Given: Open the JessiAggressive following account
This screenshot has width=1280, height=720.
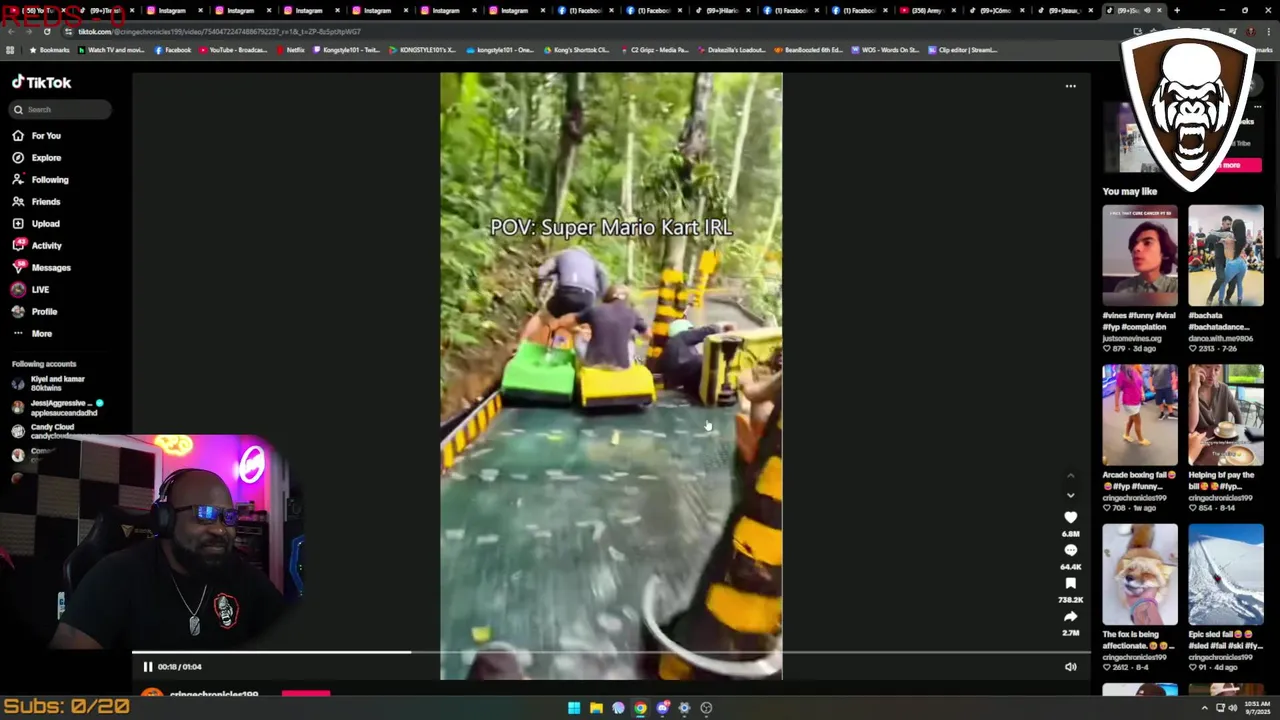Looking at the screenshot, I should pyautogui.click(x=57, y=407).
